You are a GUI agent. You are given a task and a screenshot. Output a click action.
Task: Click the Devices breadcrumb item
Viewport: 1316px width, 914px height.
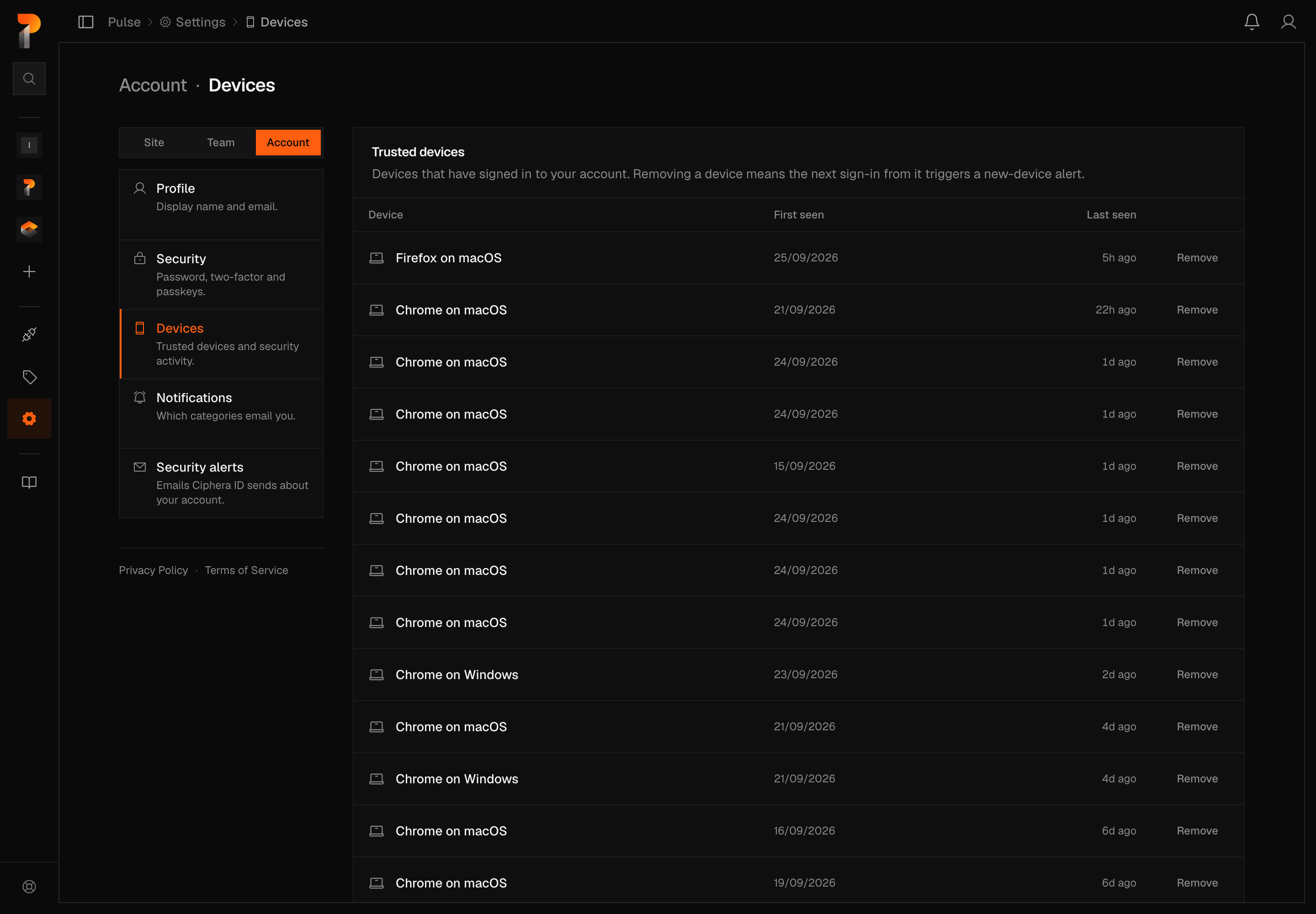pyautogui.click(x=277, y=22)
